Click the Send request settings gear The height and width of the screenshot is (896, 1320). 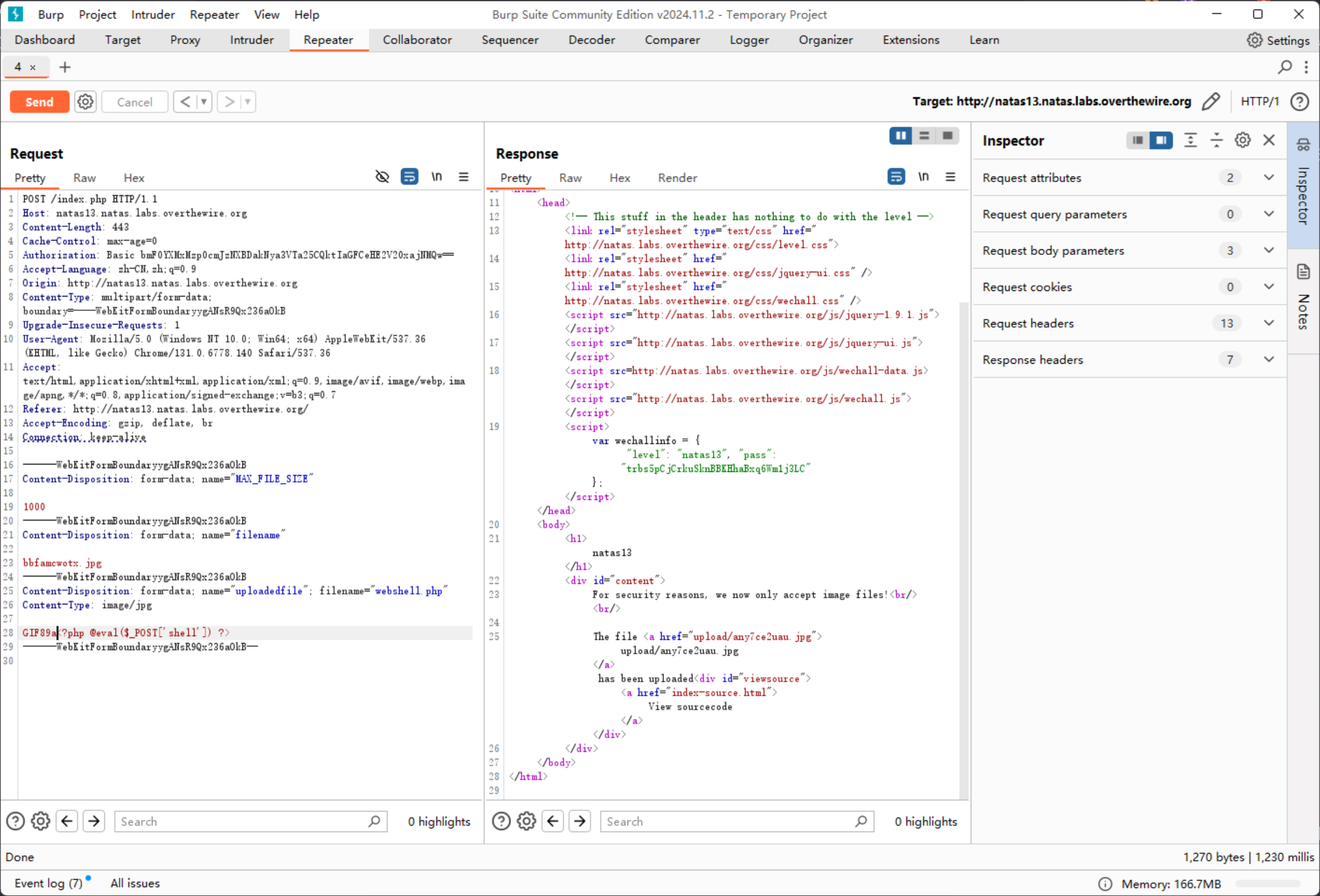point(85,101)
